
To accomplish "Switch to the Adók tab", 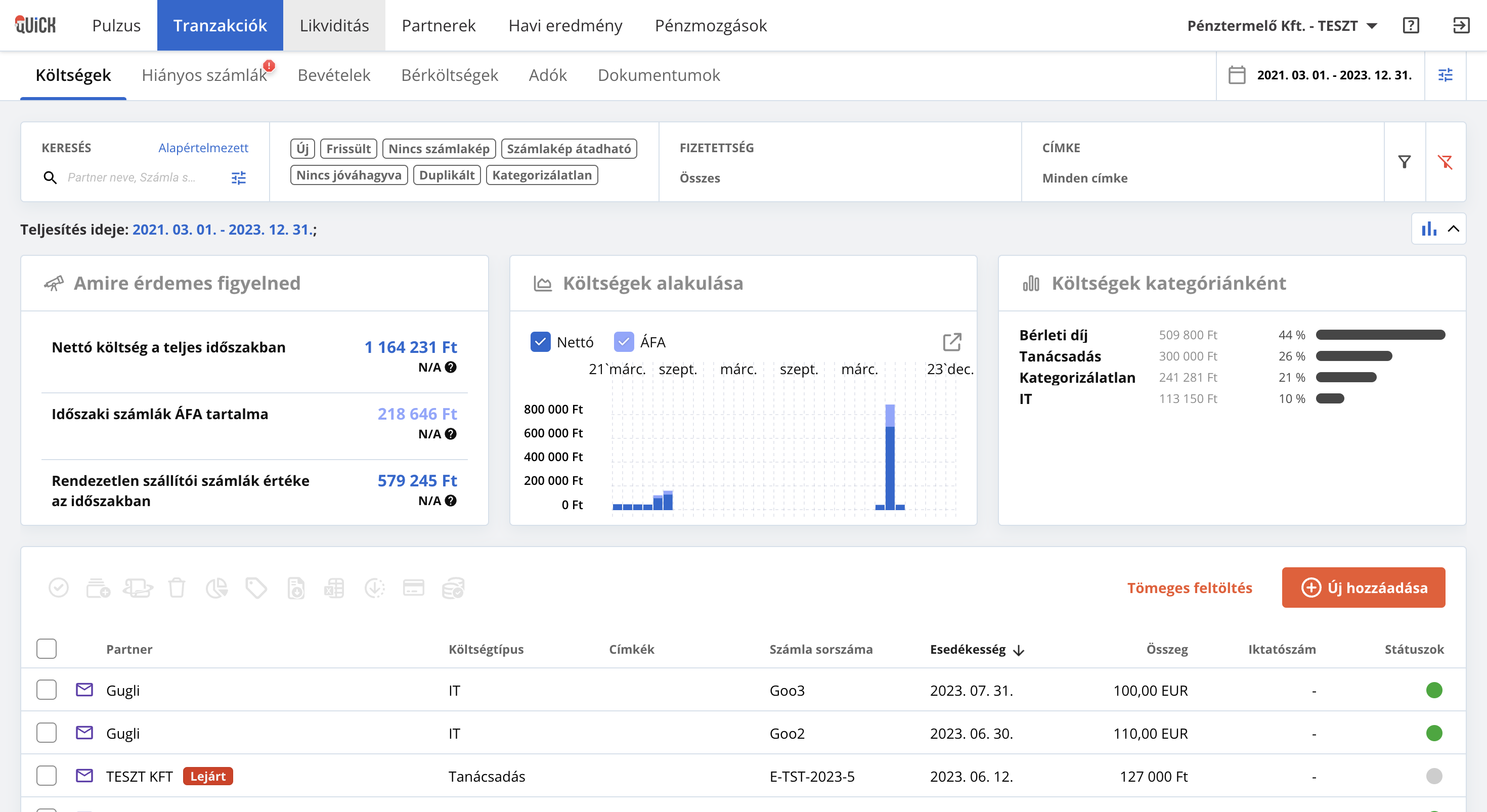I will pos(548,75).
